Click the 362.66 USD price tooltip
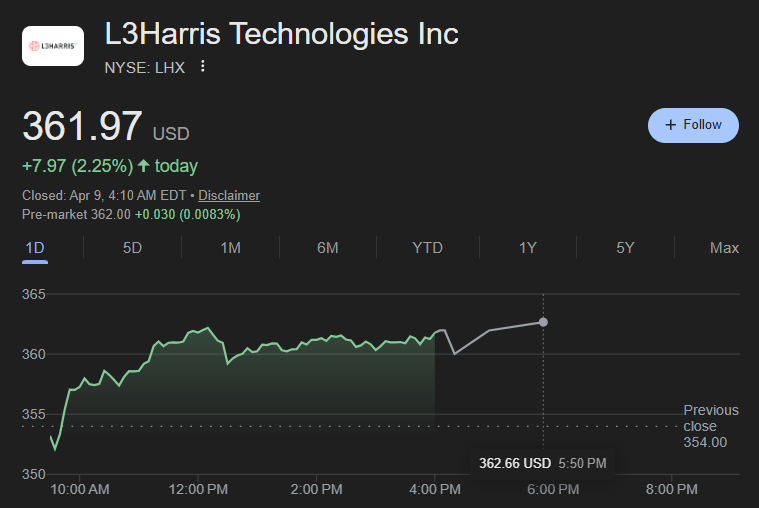759x508 pixels. pos(542,463)
